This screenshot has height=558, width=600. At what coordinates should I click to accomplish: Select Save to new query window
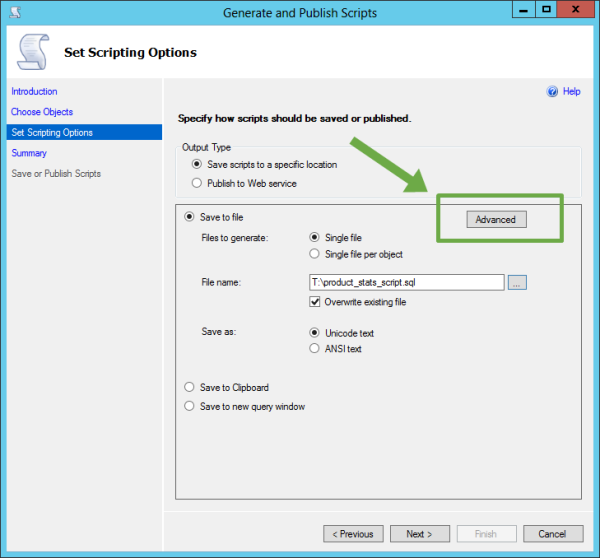(190, 406)
